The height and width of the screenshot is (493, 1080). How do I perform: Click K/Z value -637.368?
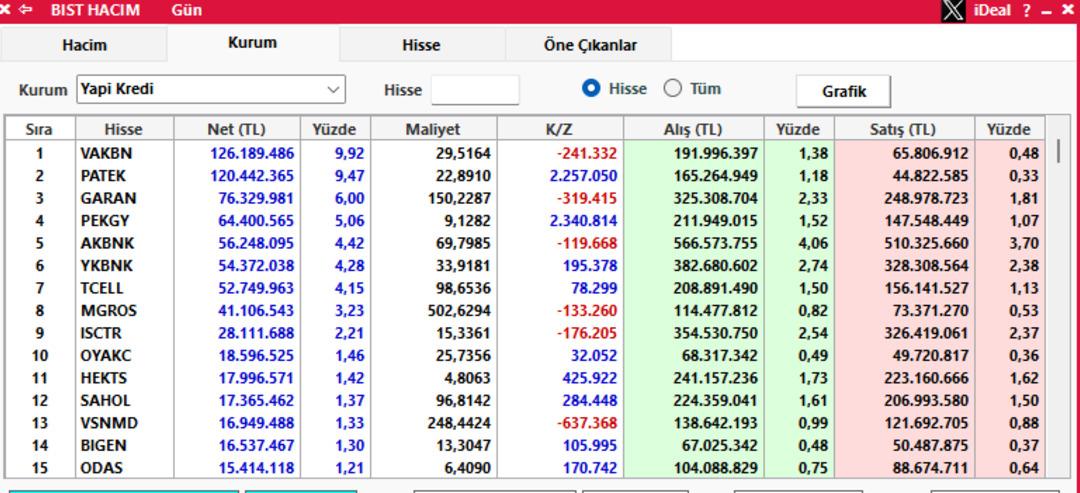(587, 423)
